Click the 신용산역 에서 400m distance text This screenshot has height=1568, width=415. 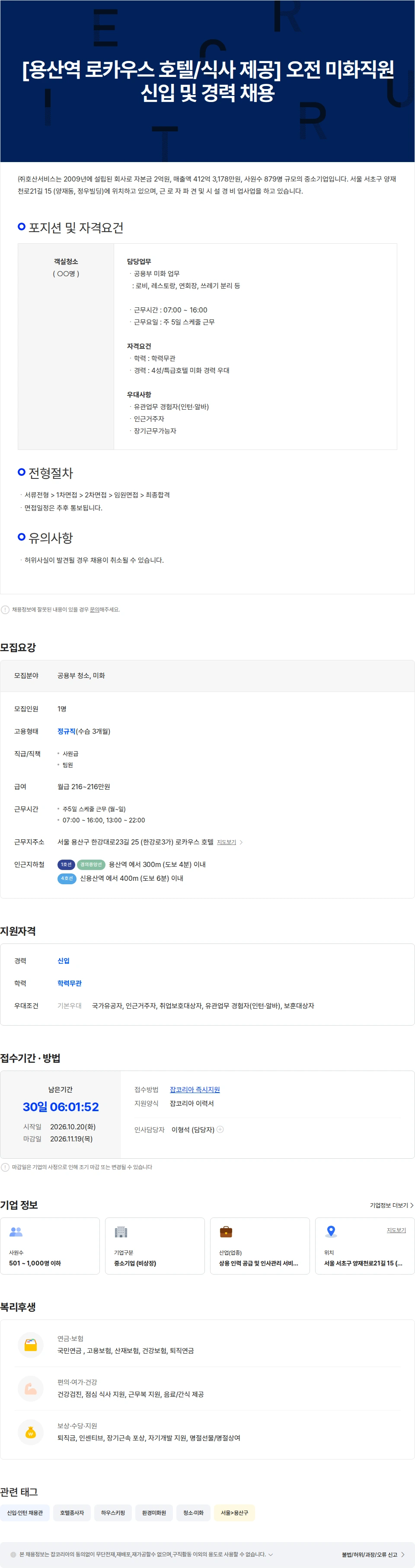pyautogui.click(x=131, y=878)
